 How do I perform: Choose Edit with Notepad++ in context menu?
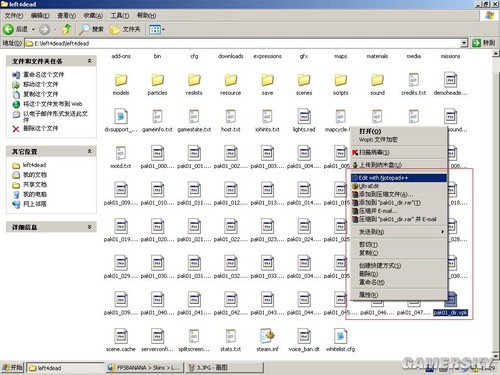399,178
